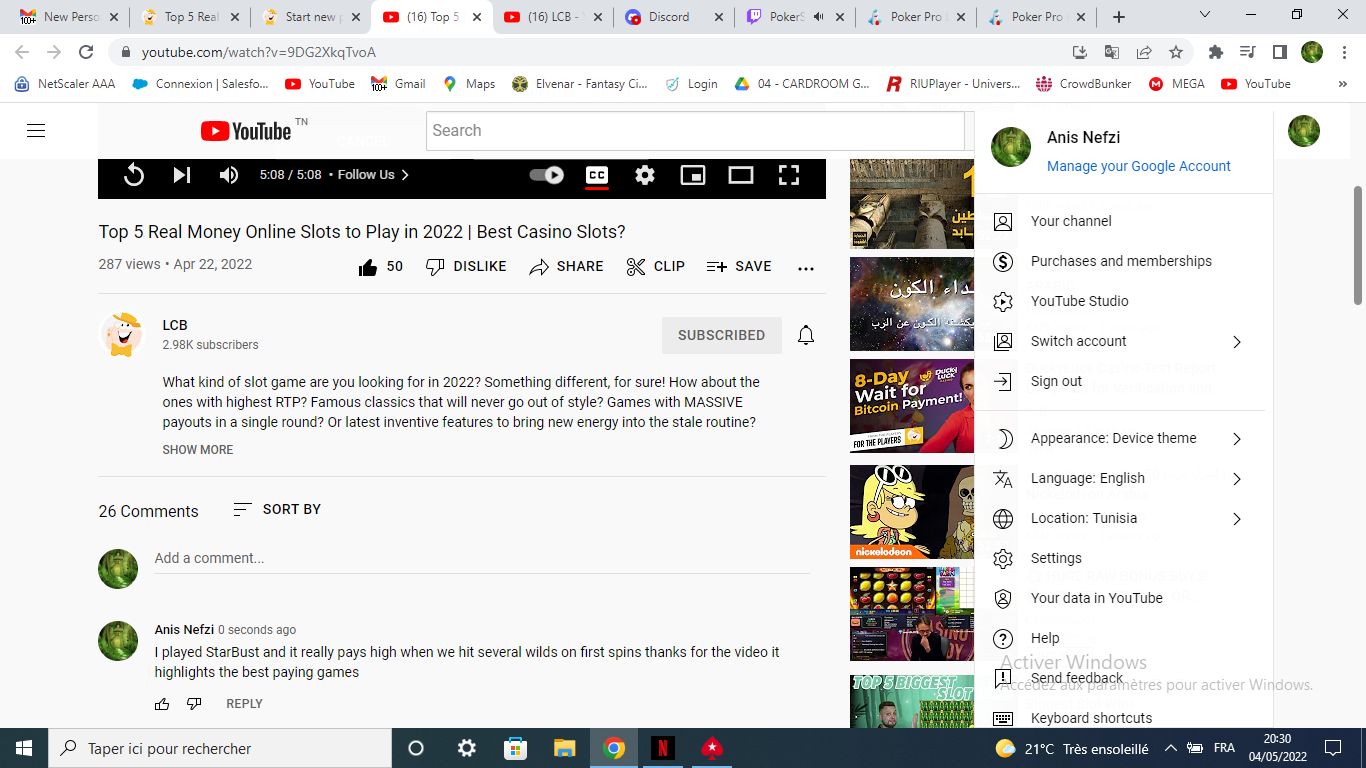Viewport: 1366px width, 768px height.
Task: Expand the Switch account submenu
Action: coord(1124,341)
